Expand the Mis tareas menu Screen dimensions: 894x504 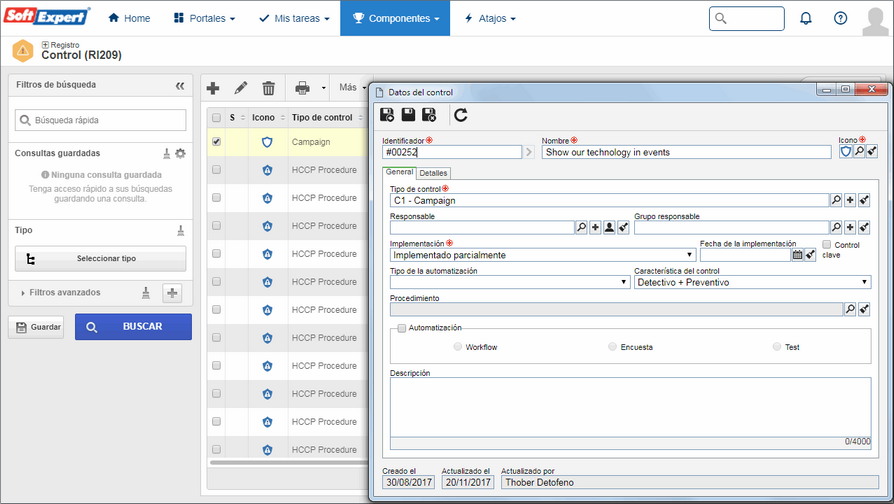tap(294, 18)
